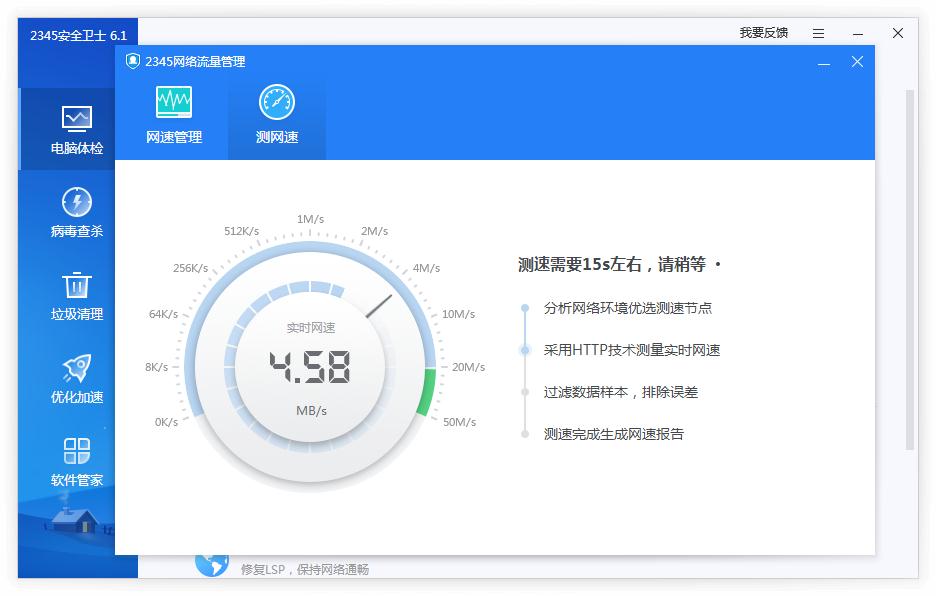Screen dimensions: 936x596
Task: Click the globe icon beside 修复LSP
Action: click(210, 564)
